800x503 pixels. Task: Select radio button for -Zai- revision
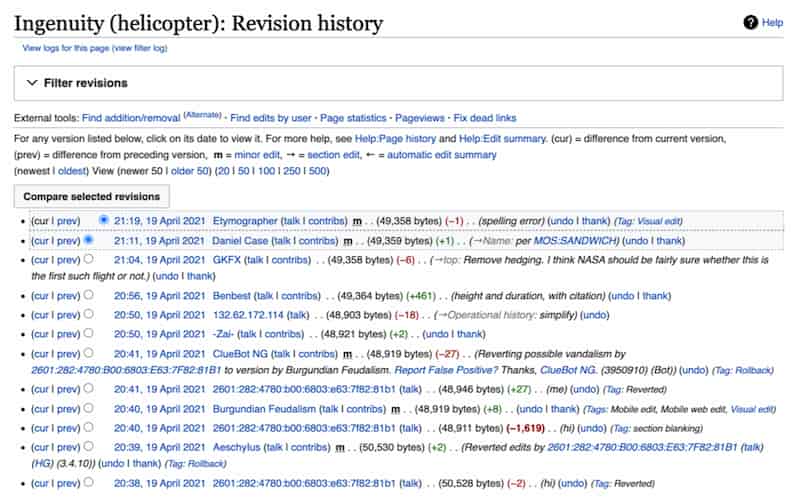[89, 333]
